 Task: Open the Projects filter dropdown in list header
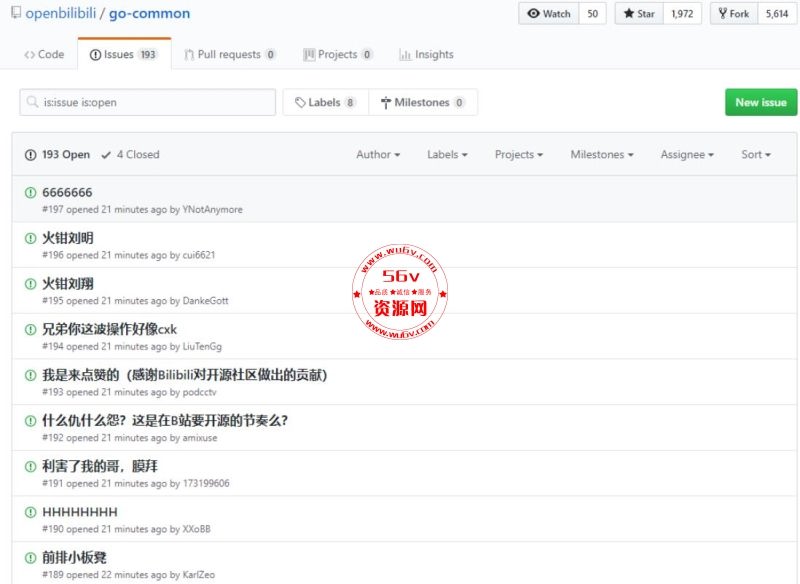pyautogui.click(x=518, y=155)
